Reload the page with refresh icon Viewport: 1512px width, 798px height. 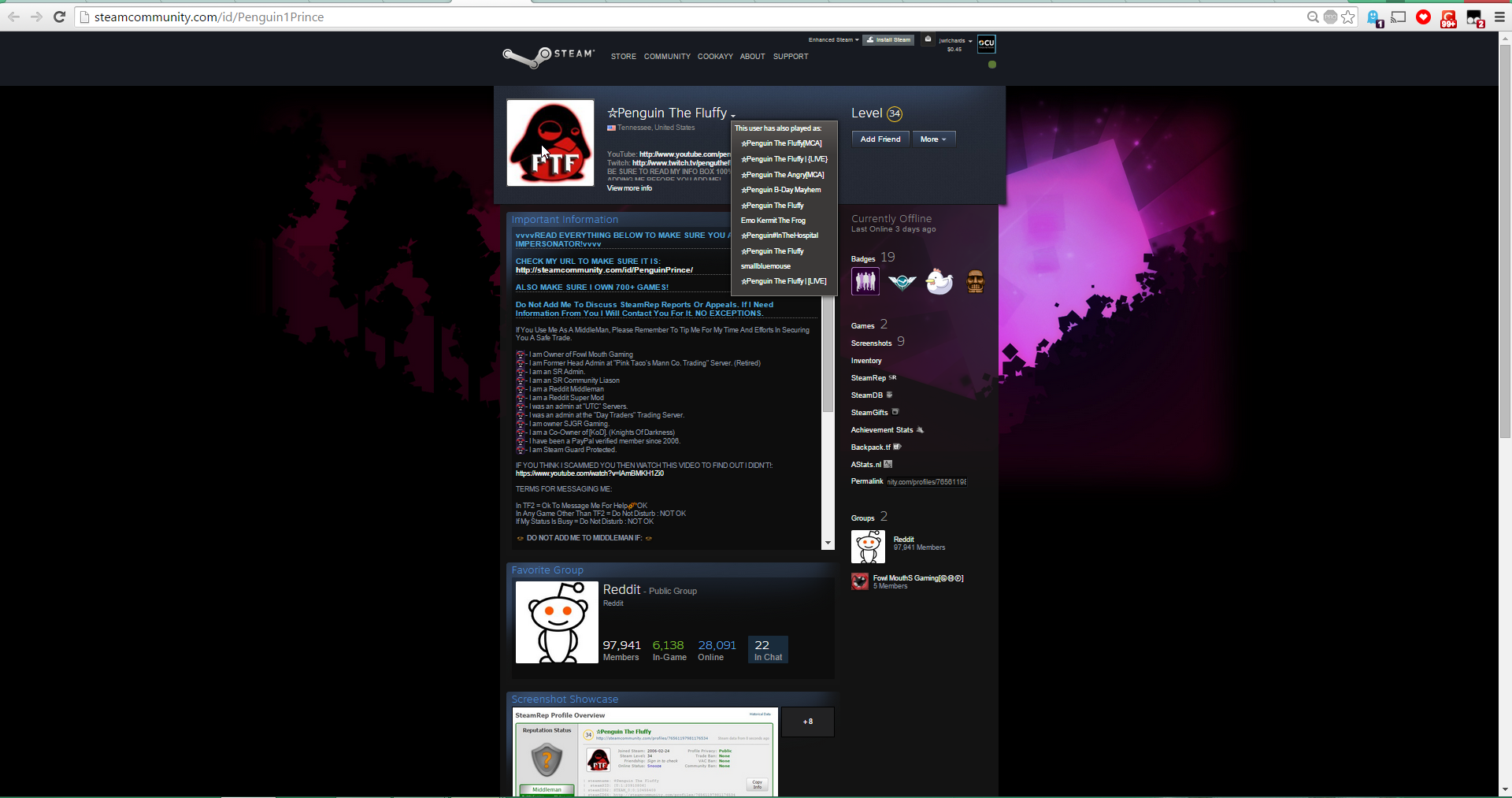(59, 17)
